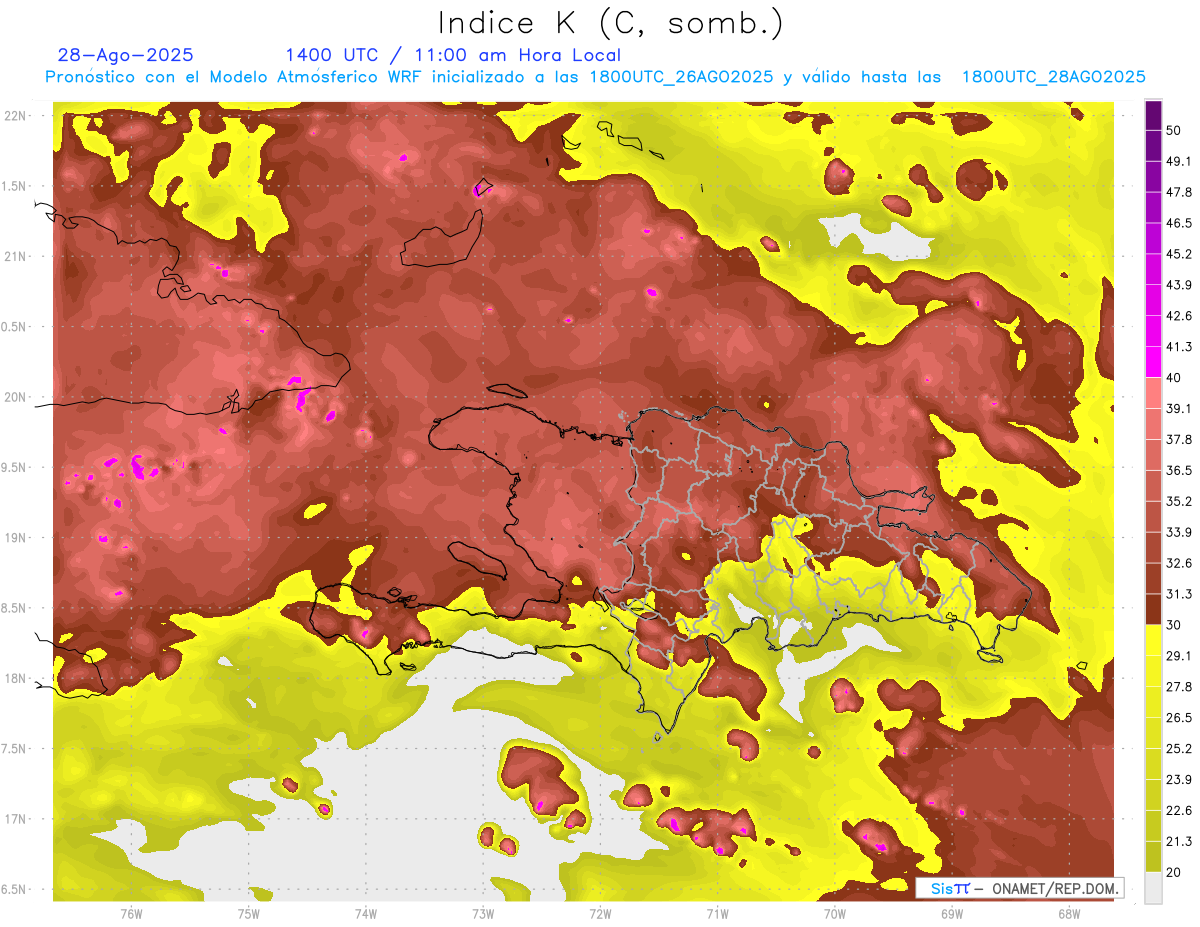
Task: Click the "29.1" colorbar label
Action: 1179,656
